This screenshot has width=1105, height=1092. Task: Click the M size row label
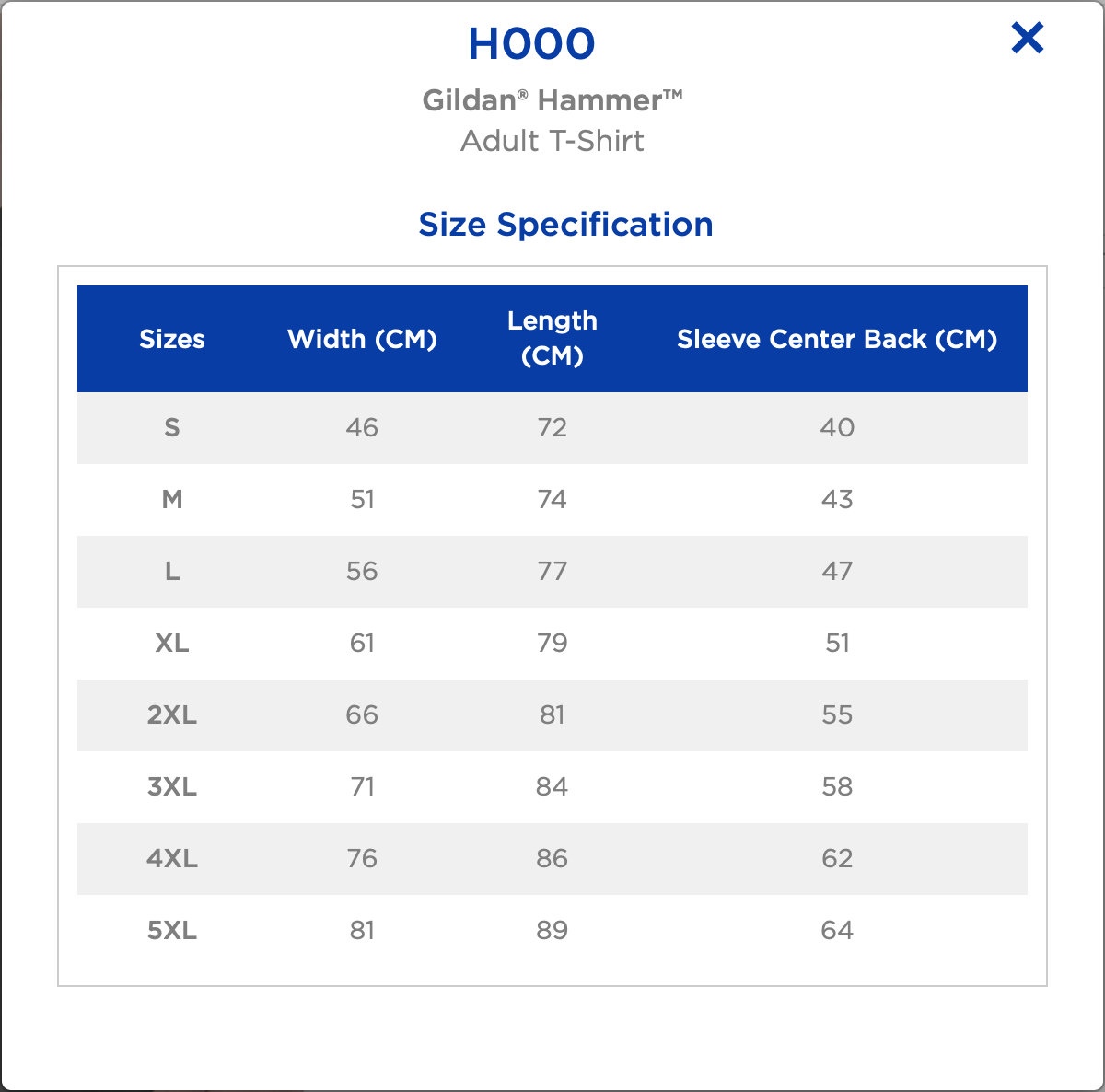pos(172,499)
